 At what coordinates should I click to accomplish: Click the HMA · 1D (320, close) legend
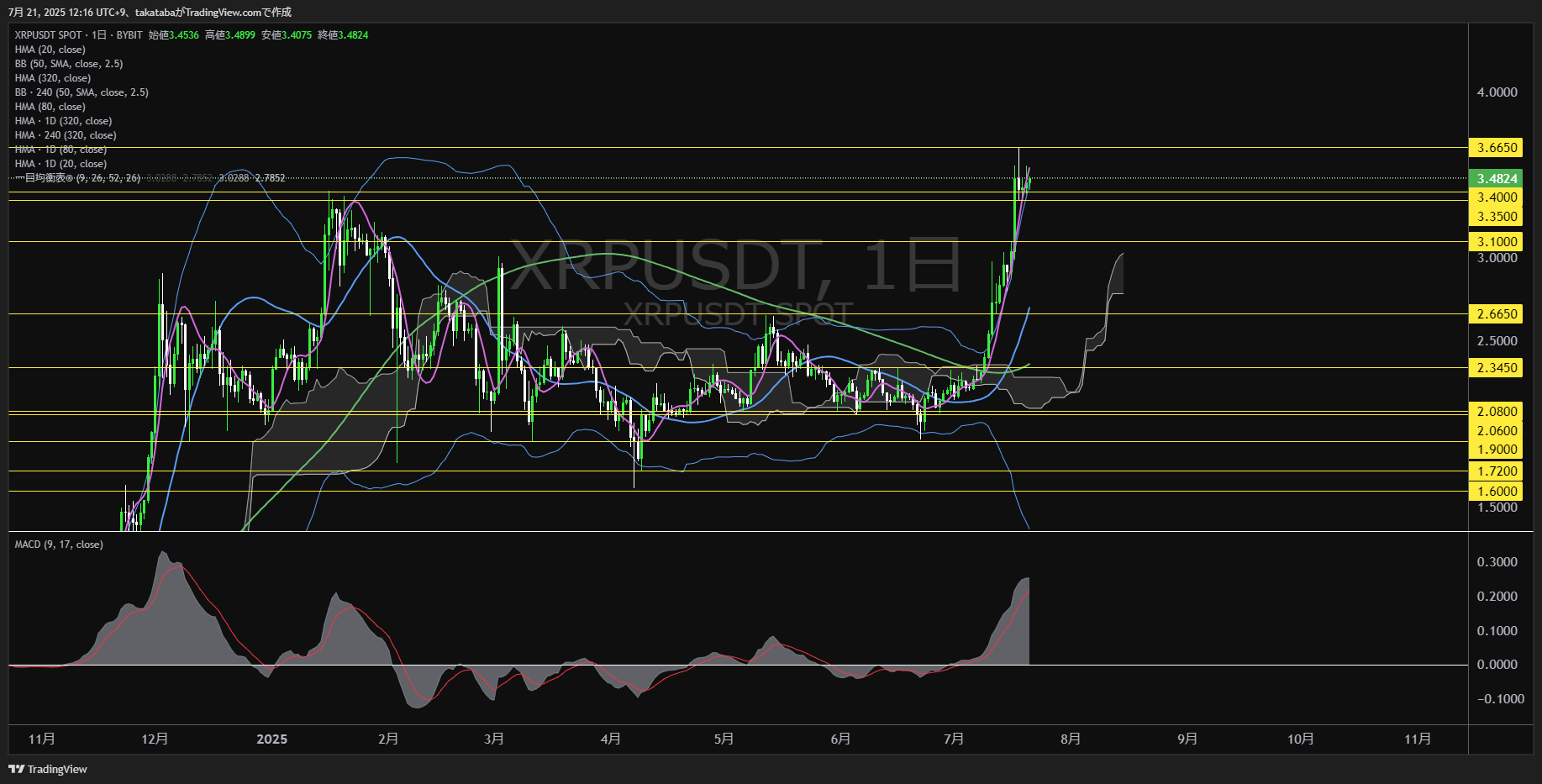tap(63, 121)
